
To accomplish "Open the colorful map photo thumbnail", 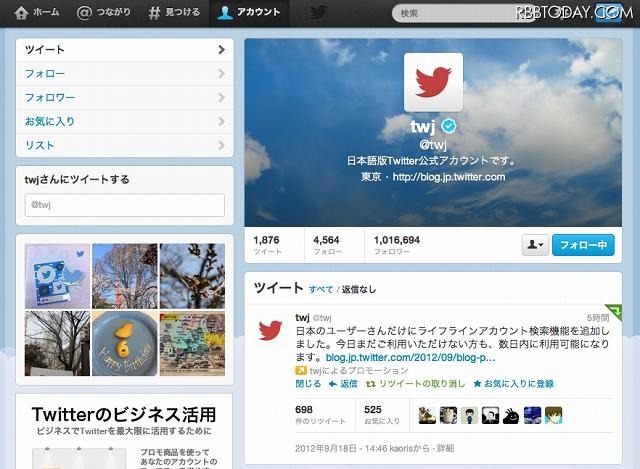I will tap(192, 344).
